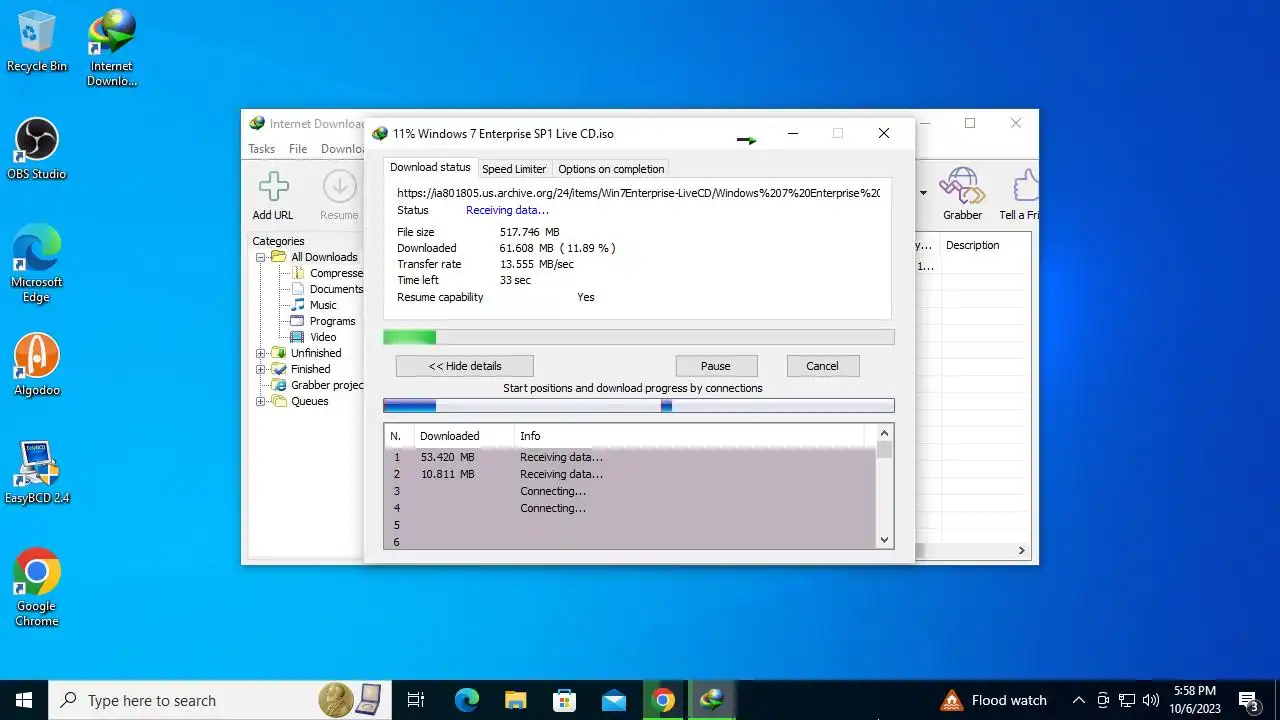Click the Hide details button

(x=465, y=366)
